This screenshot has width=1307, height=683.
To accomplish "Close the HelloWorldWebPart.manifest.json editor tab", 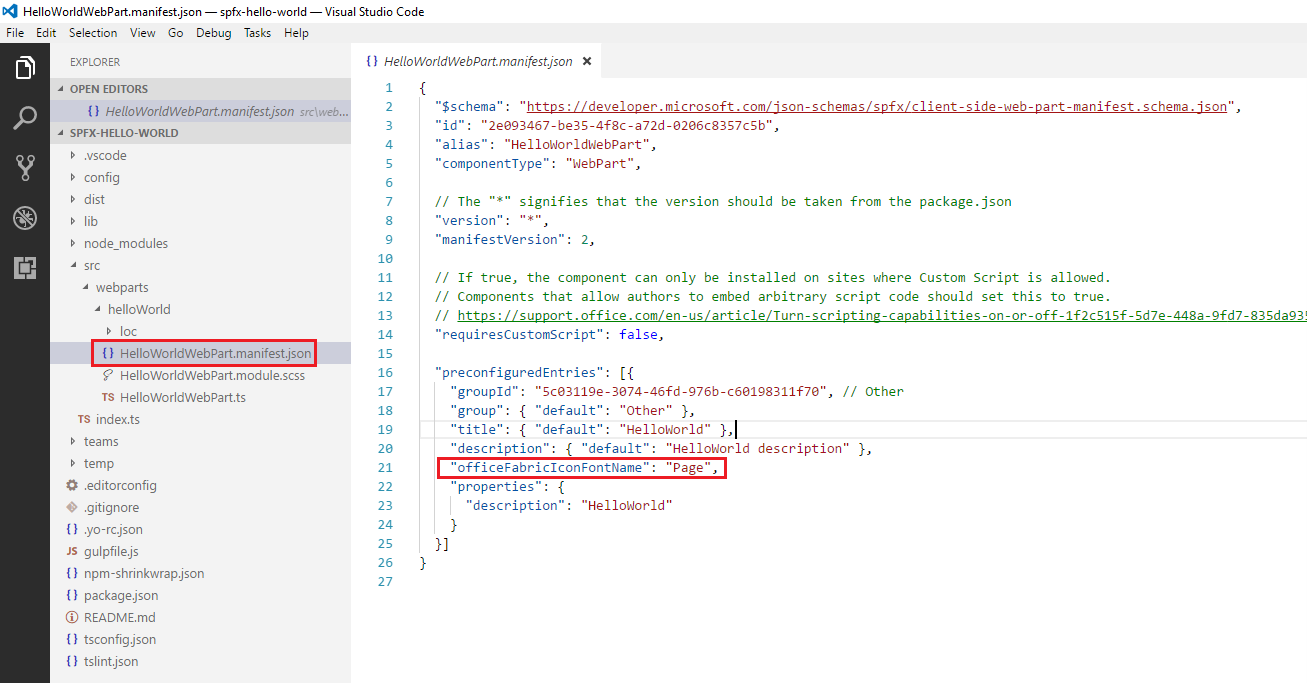I will 587,61.
